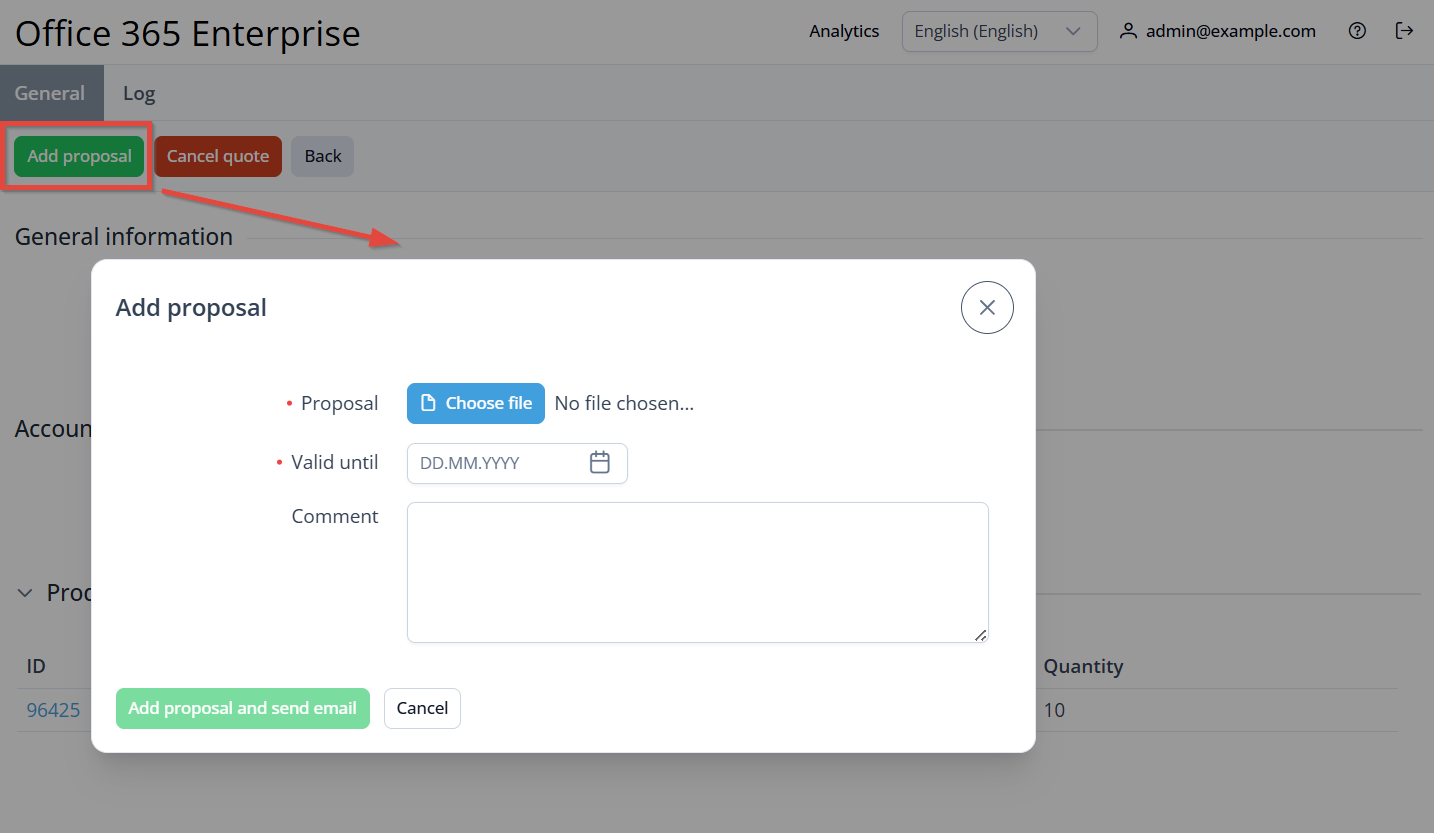Viewport: 1434px width, 833px height.
Task: Click the General information heading
Action: click(x=124, y=237)
